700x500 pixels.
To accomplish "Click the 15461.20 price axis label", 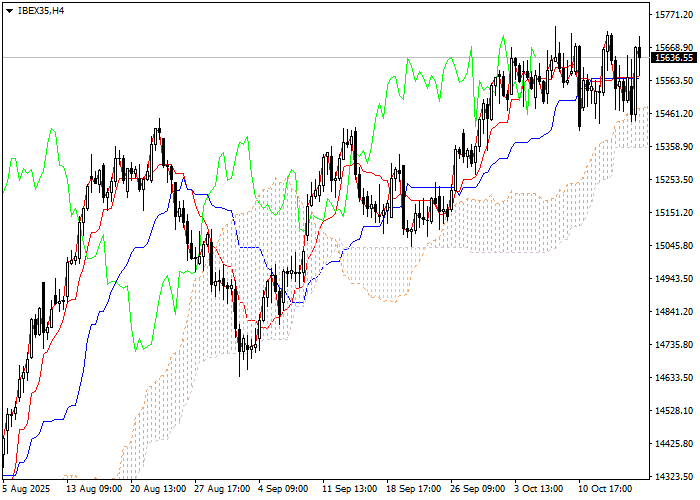I will tap(673, 114).
